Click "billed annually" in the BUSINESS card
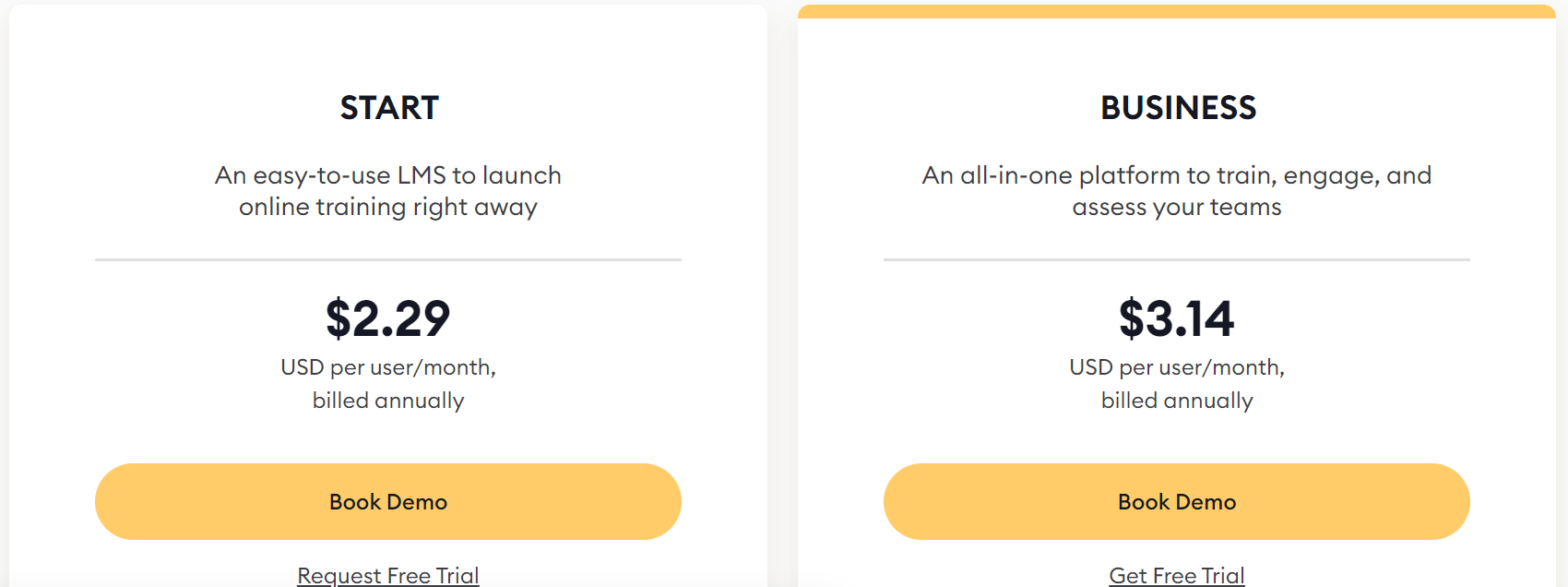 click(1176, 401)
